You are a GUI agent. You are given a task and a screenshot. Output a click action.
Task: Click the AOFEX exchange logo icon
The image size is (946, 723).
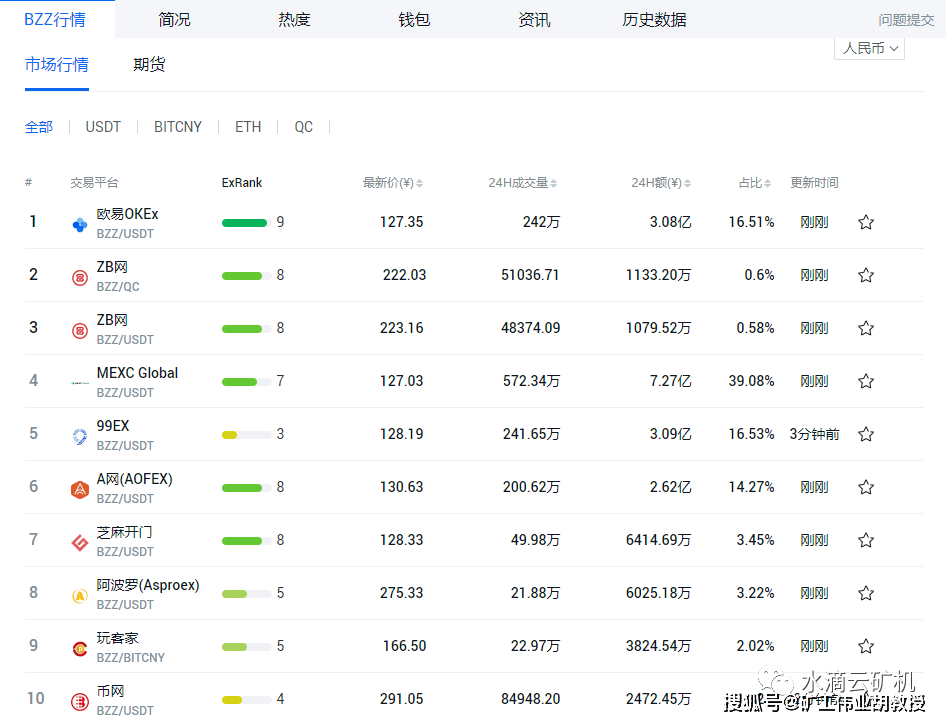click(x=80, y=489)
